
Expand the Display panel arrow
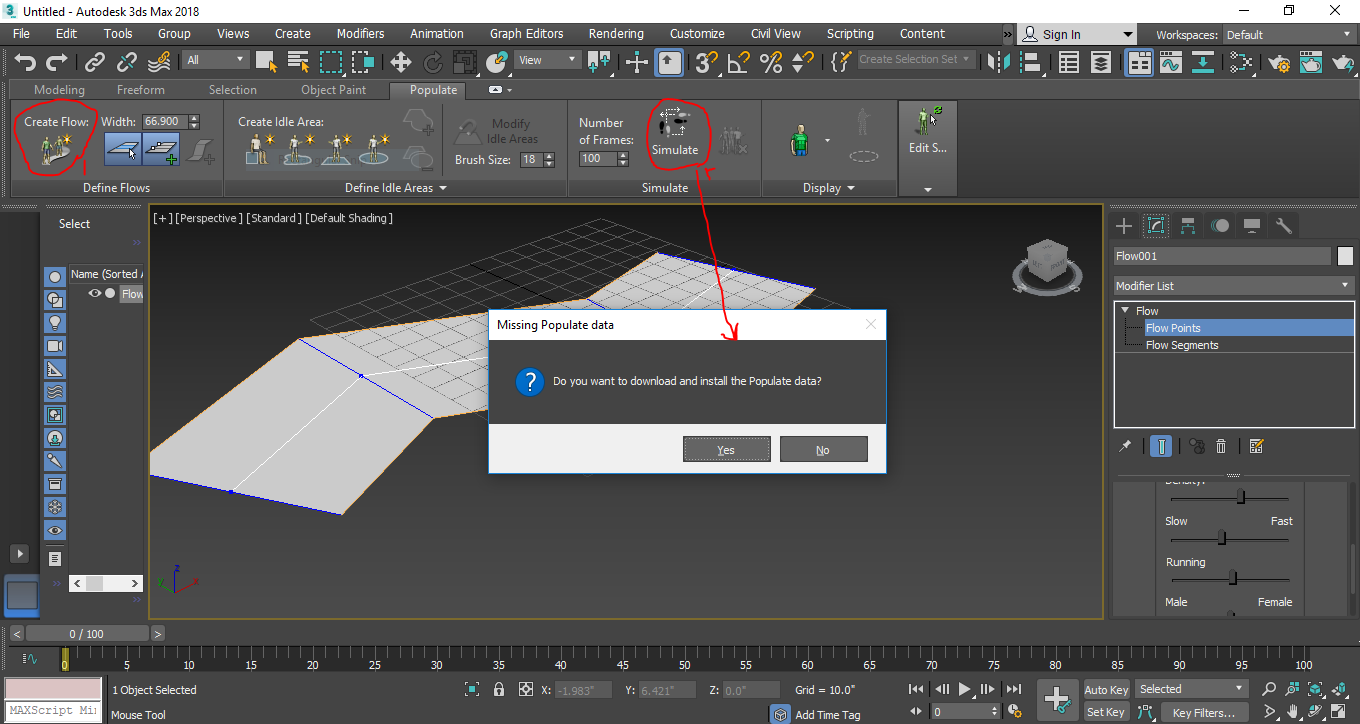pyautogui.click(x=851, y=188)
